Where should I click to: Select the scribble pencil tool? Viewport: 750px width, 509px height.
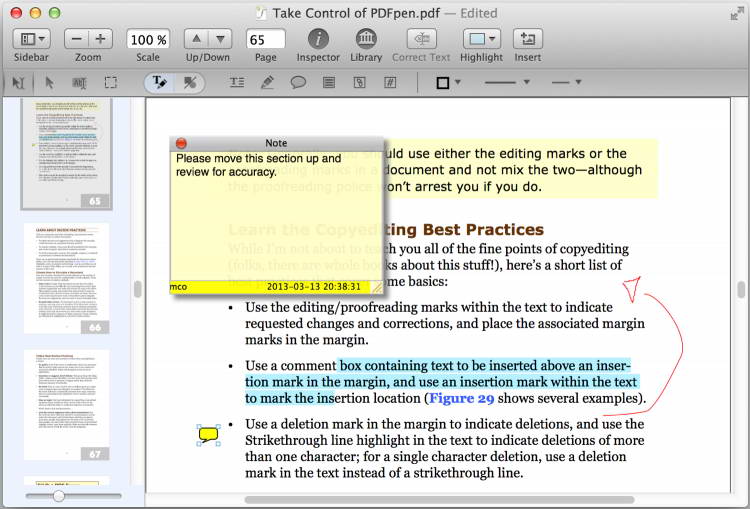[267, 83]
